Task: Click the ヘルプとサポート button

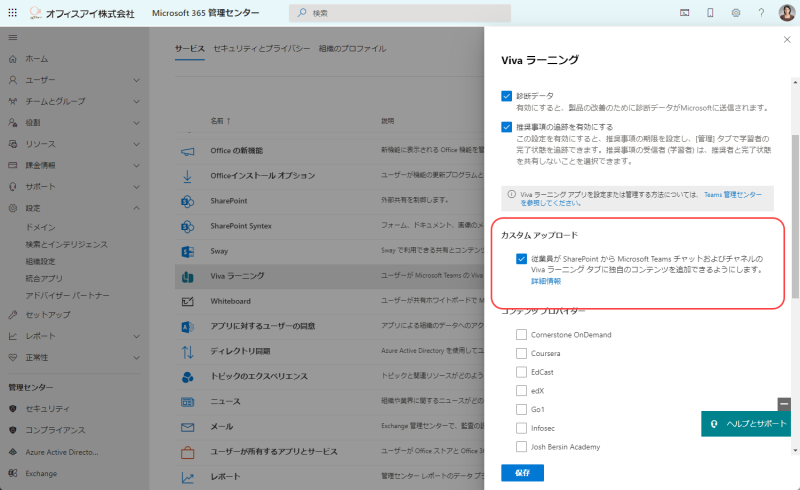Action: pos(746,424)
